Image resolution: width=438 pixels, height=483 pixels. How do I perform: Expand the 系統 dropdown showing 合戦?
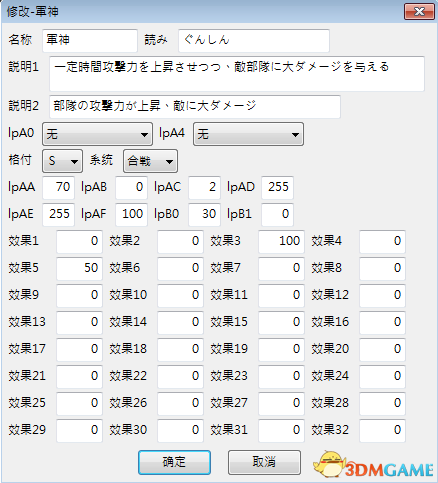click(x=150, y=161)
